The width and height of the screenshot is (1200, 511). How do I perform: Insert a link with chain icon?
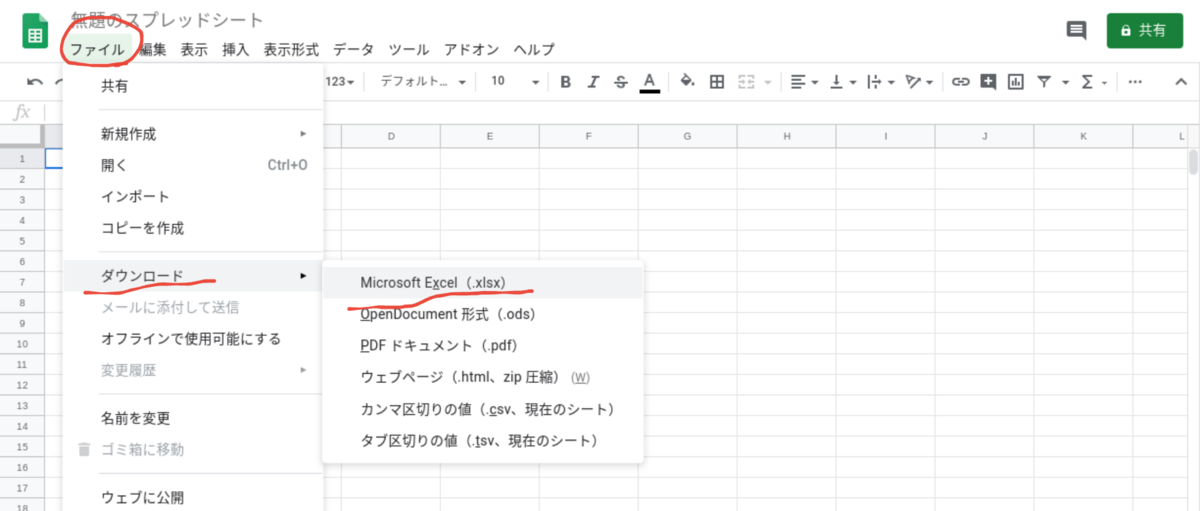coord(961,82)
